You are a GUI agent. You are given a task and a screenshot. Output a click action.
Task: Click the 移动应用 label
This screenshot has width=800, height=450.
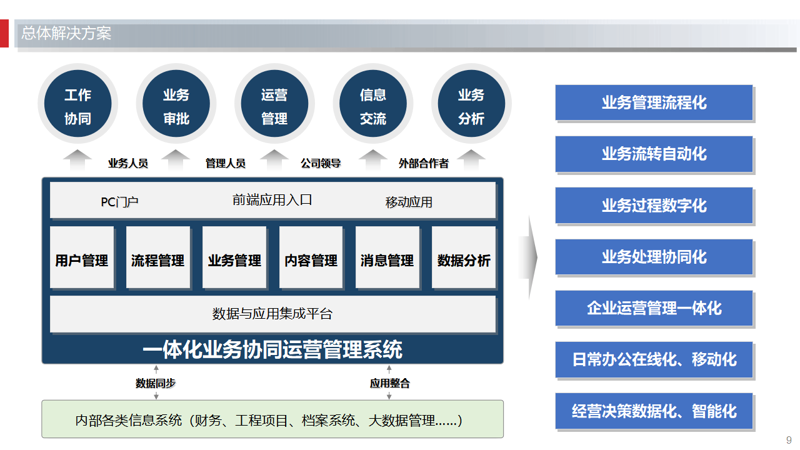[409, 202]
